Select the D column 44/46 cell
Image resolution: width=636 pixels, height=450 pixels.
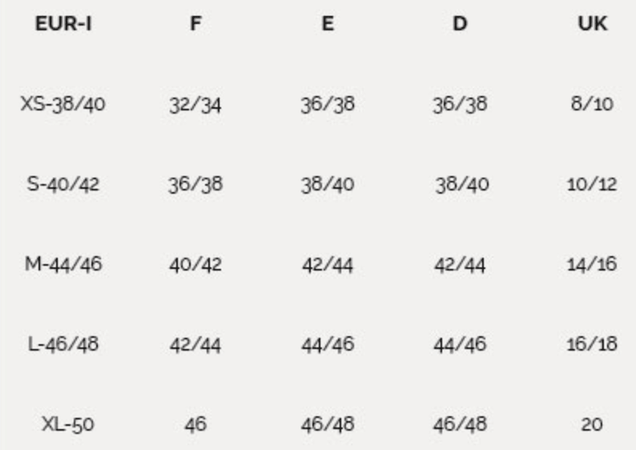pyautogui.click(x=459, y=344)
